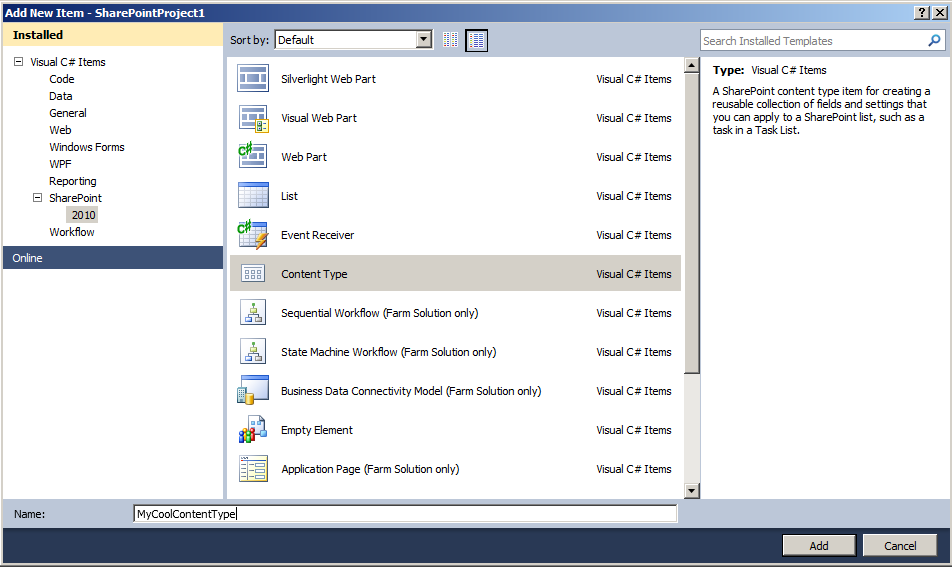Close the Add New Item dialog
The width and height of the screenshot is (952, 567).
[x=939, y=12]
